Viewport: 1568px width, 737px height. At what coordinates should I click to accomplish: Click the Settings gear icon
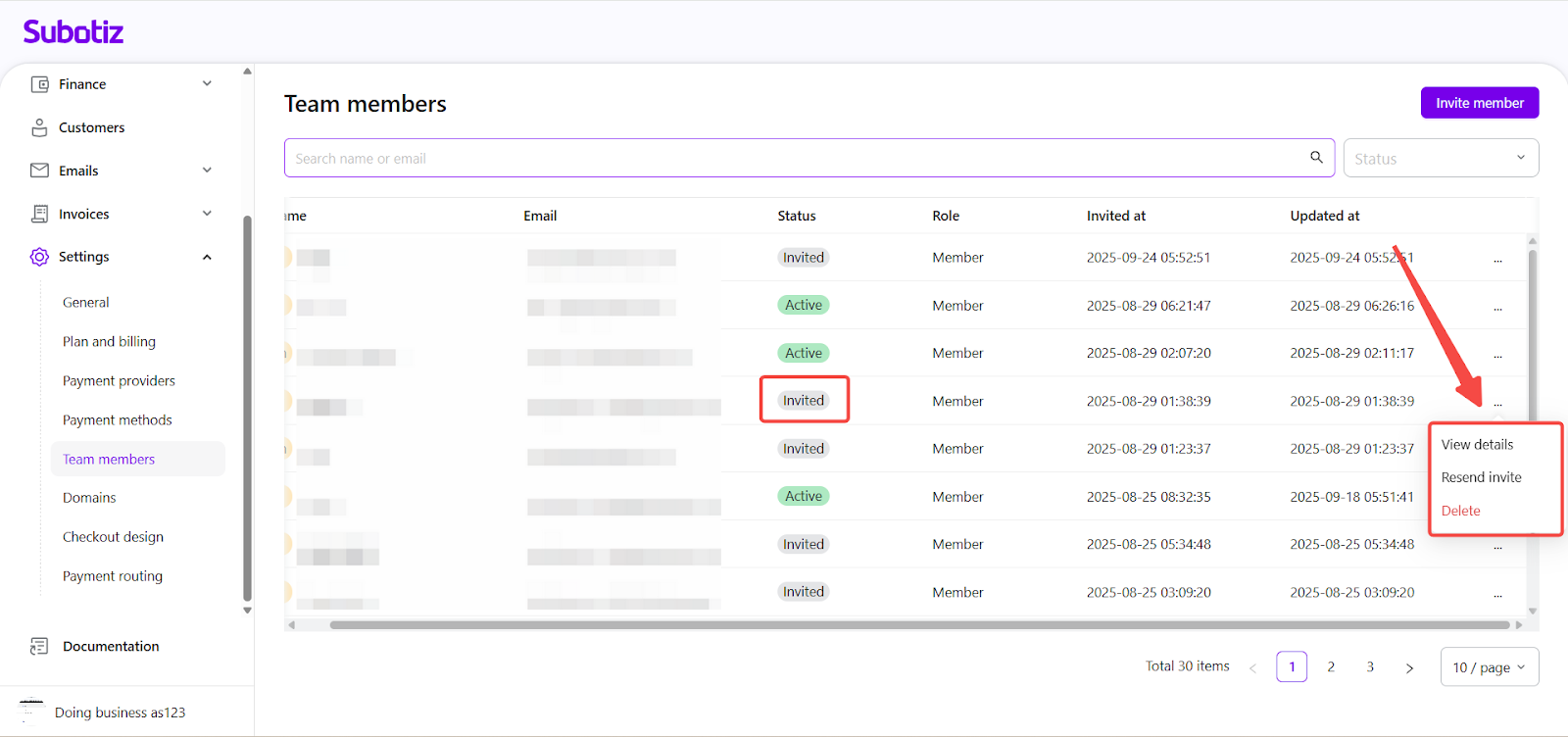tap(39, 257)
